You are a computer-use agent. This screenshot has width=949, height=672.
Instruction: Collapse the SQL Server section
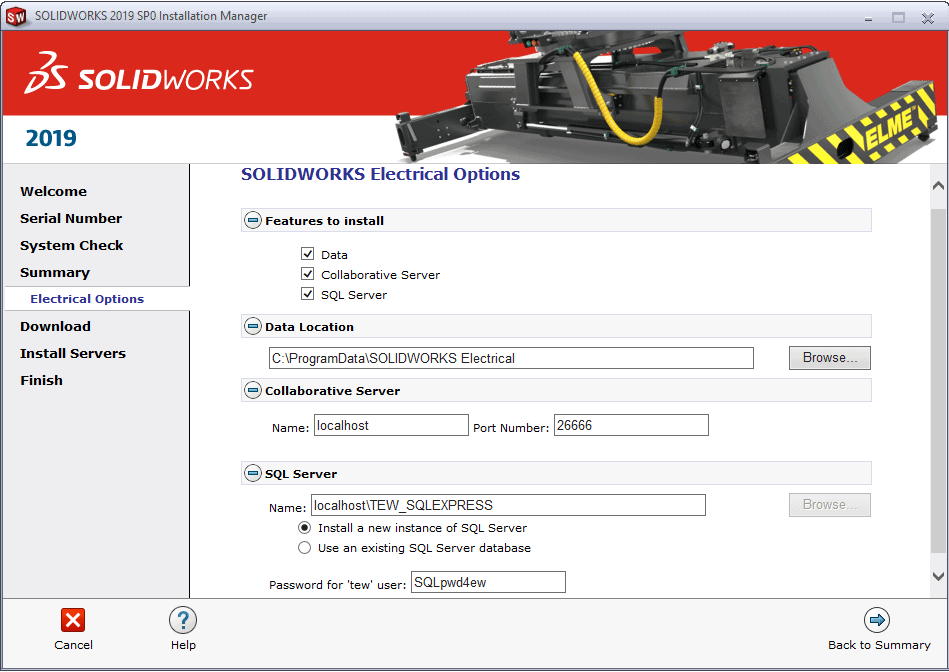252,473
